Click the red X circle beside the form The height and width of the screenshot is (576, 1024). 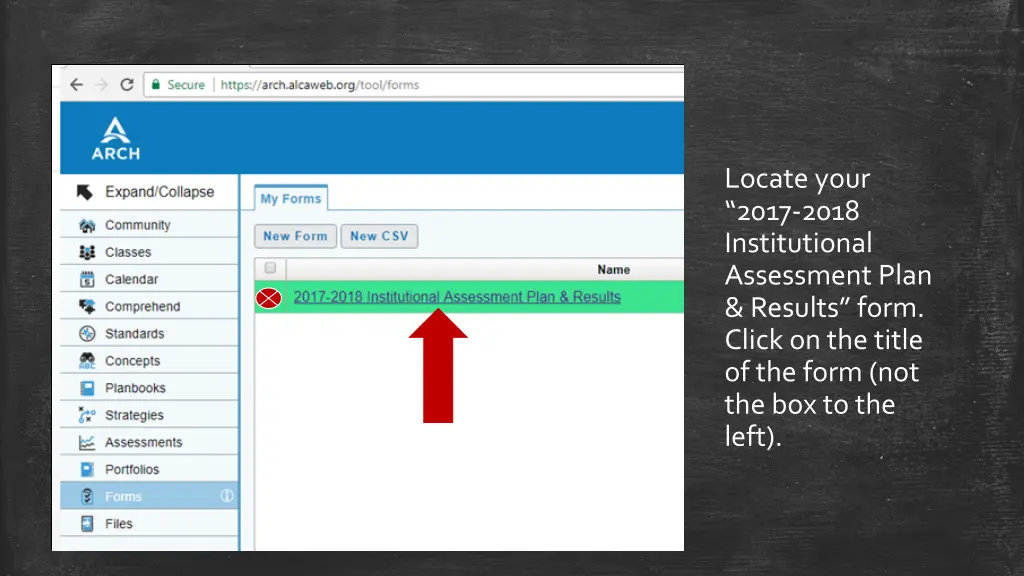268,298
